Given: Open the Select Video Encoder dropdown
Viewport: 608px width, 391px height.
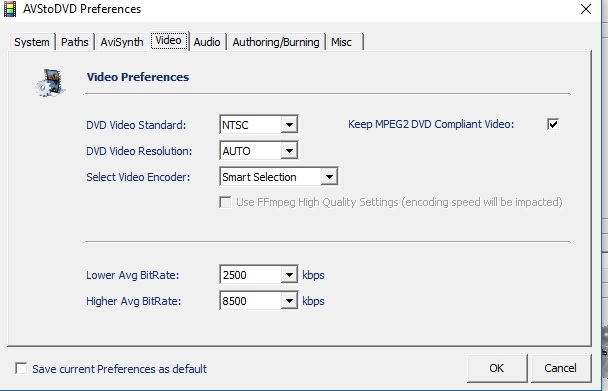Looking at the screenshot, I should [329, 177].
